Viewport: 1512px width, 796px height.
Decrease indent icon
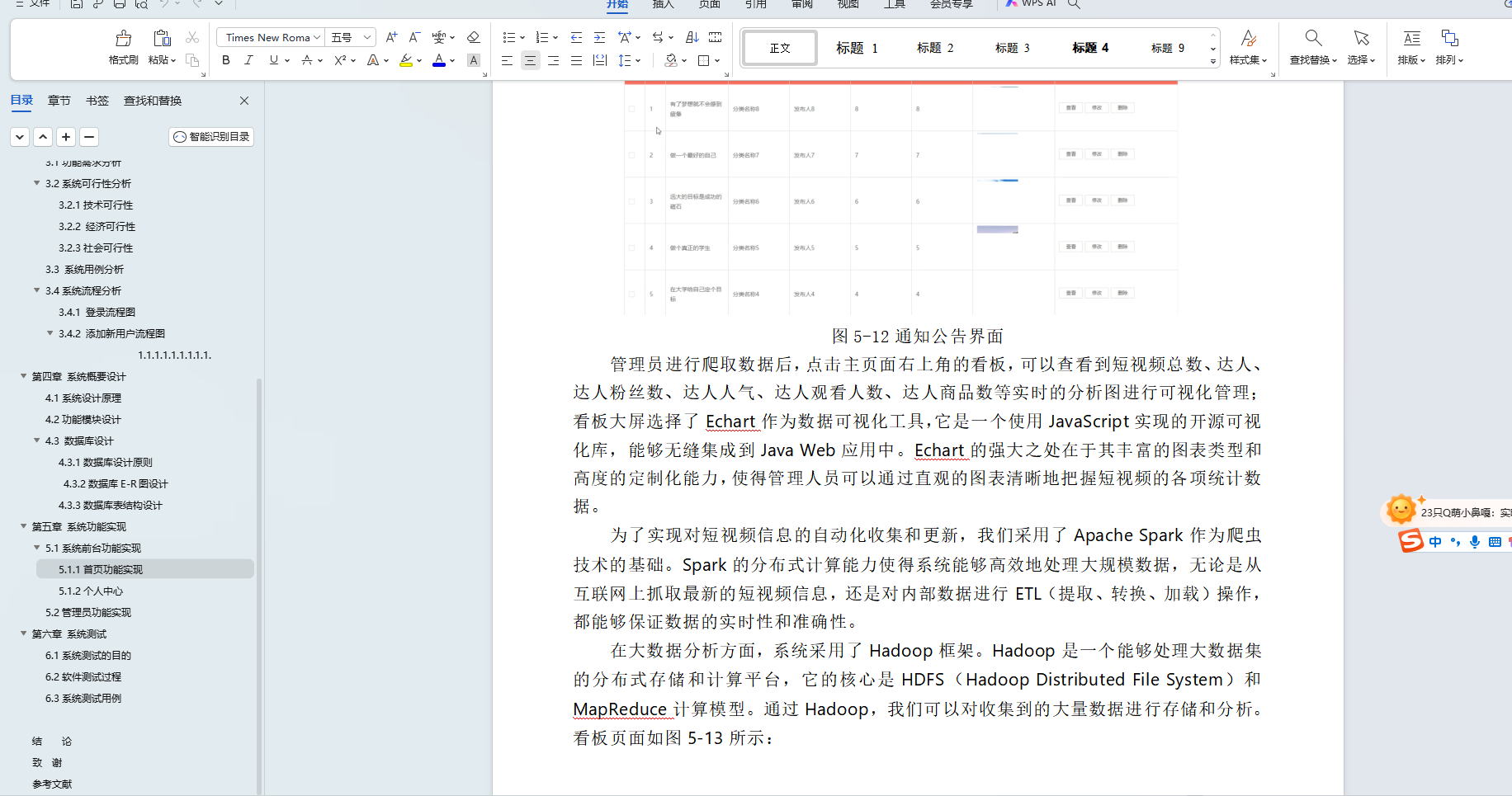pyautogui.click(x=576, y=37)
